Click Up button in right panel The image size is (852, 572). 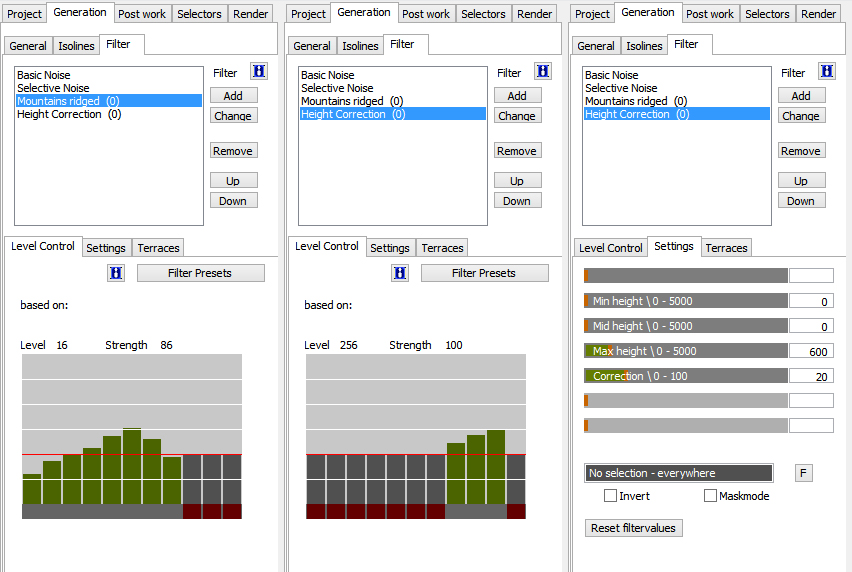click(x=801, y=181)
